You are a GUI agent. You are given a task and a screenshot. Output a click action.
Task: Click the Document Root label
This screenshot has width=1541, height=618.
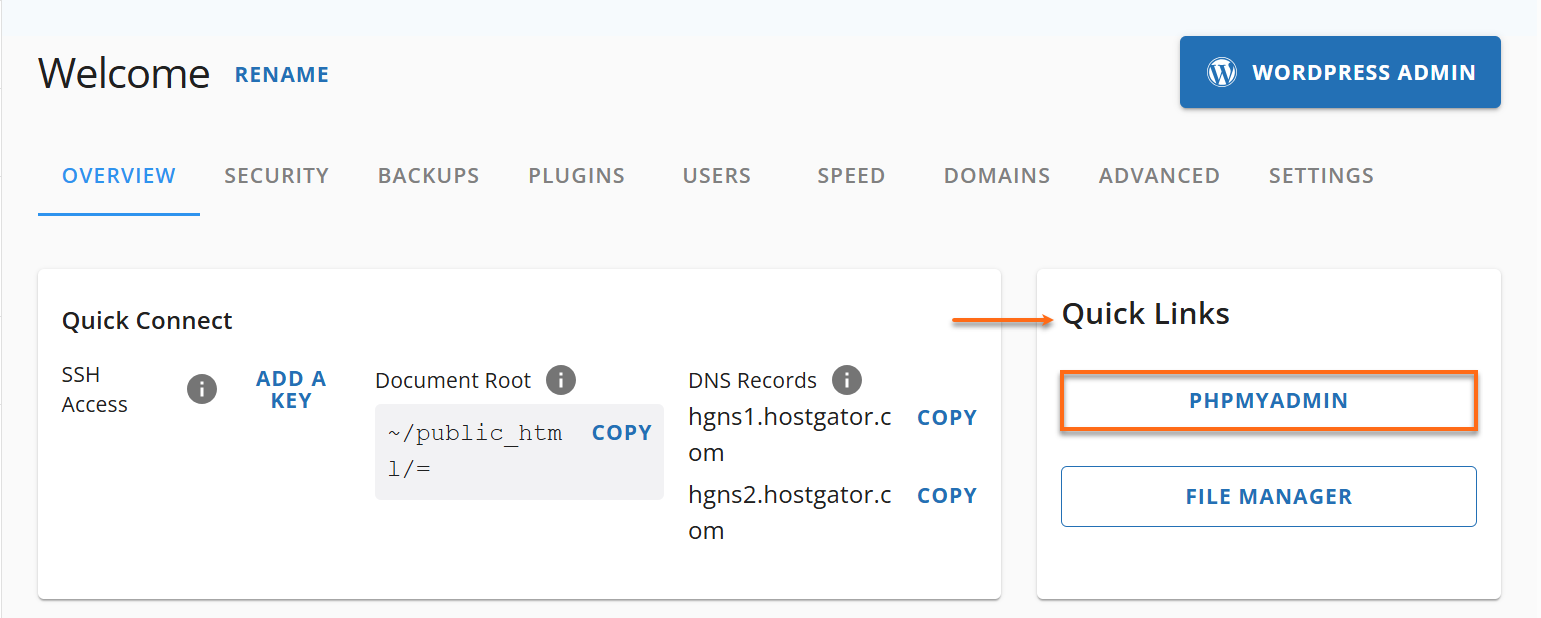point(453,381)
